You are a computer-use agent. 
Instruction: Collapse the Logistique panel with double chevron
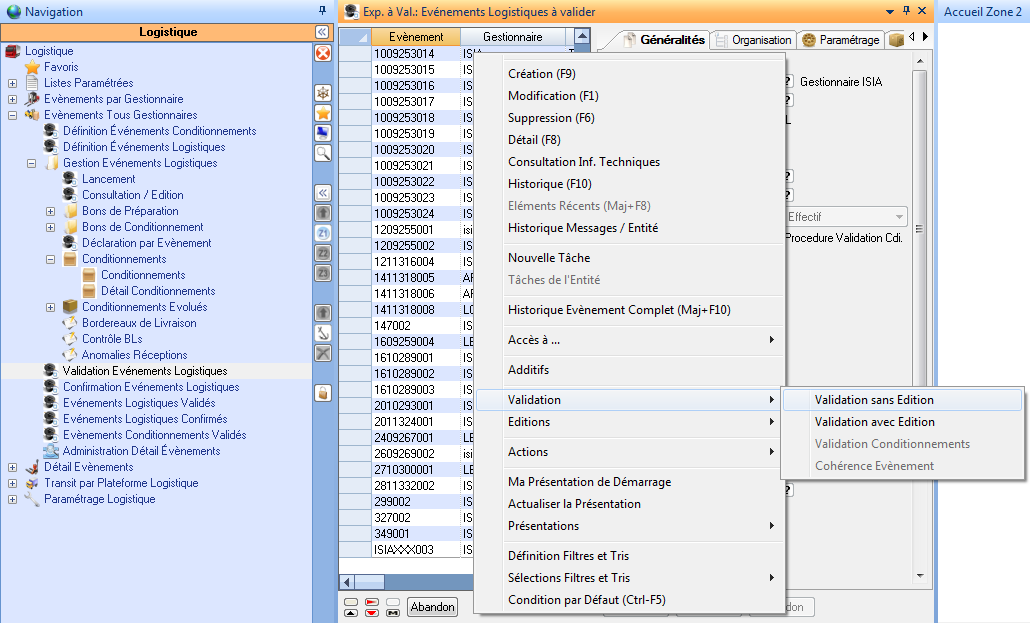click(322, 32)
